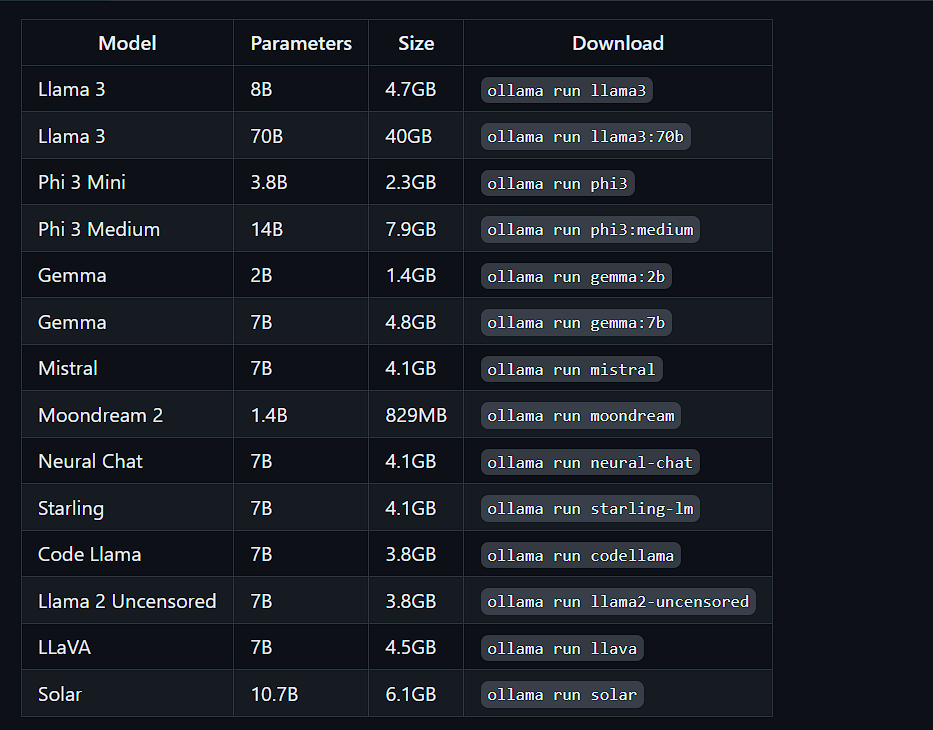Click the 'ollama run neural-chat' command
This screenshot has height=730, width=933.
pos(590,462)
